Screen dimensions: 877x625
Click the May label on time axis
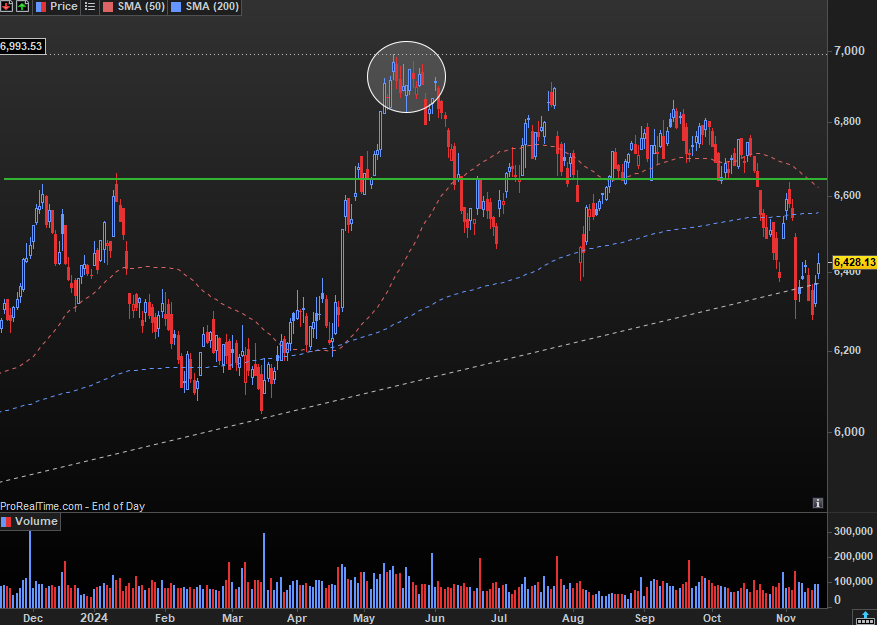coord(364,618)
